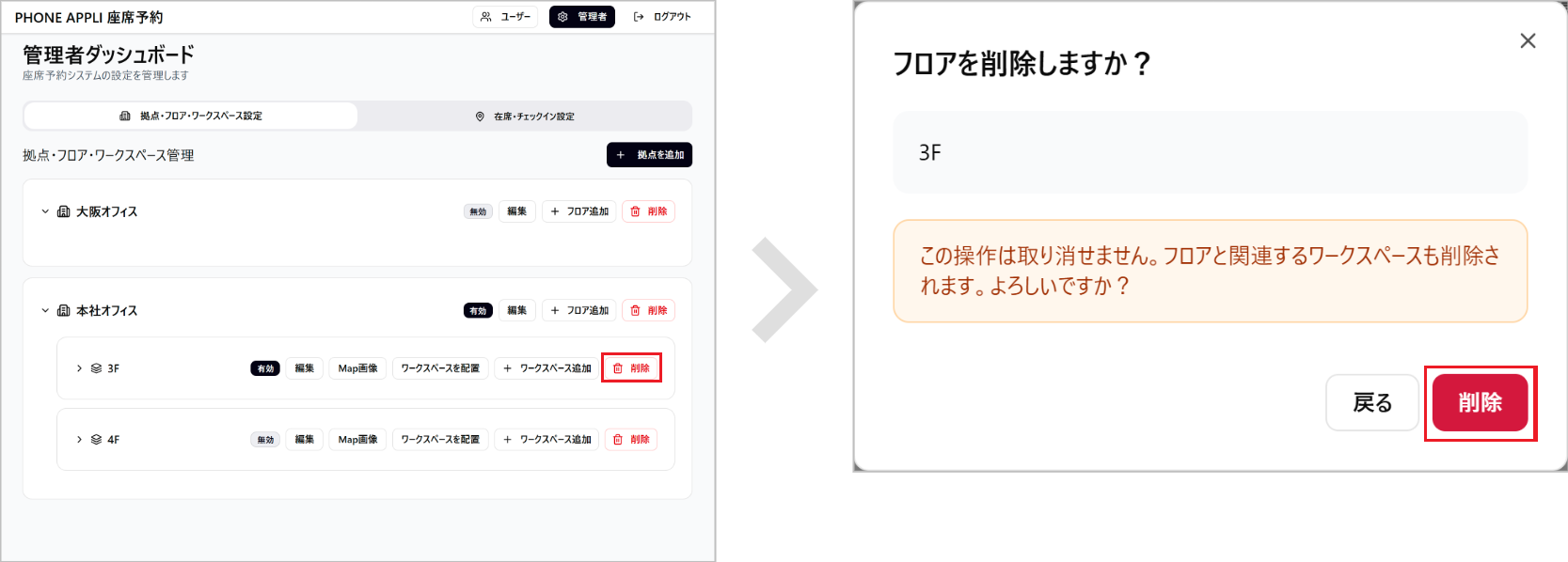The width and height of the screenshot is (1568, 562).
Task: Click 管理者ダッシュボード heading
Action: point(108,55)
